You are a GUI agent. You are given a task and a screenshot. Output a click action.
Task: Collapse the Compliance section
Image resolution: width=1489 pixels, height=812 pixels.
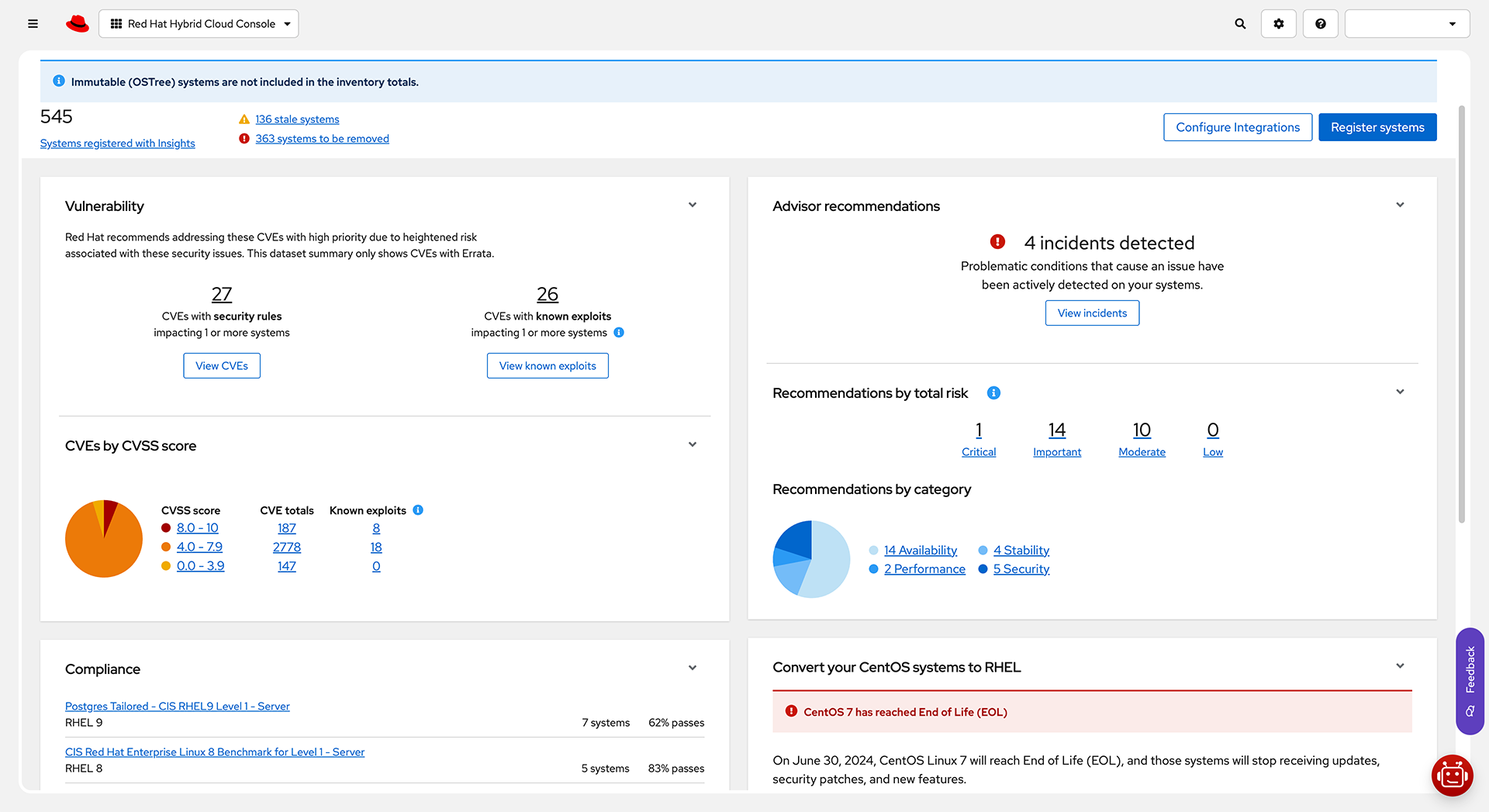pyautogui.click(x=693, y=669)
